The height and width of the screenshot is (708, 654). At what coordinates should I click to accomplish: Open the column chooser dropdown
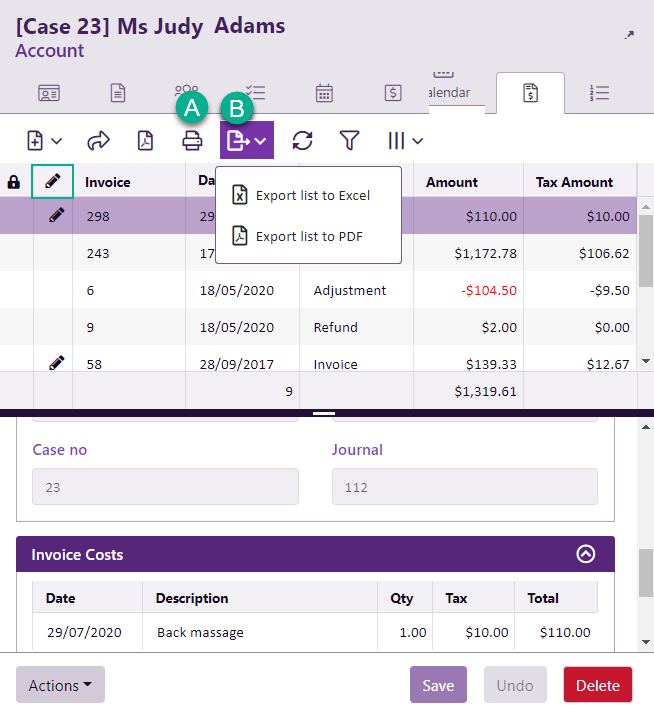click(405, 141)
